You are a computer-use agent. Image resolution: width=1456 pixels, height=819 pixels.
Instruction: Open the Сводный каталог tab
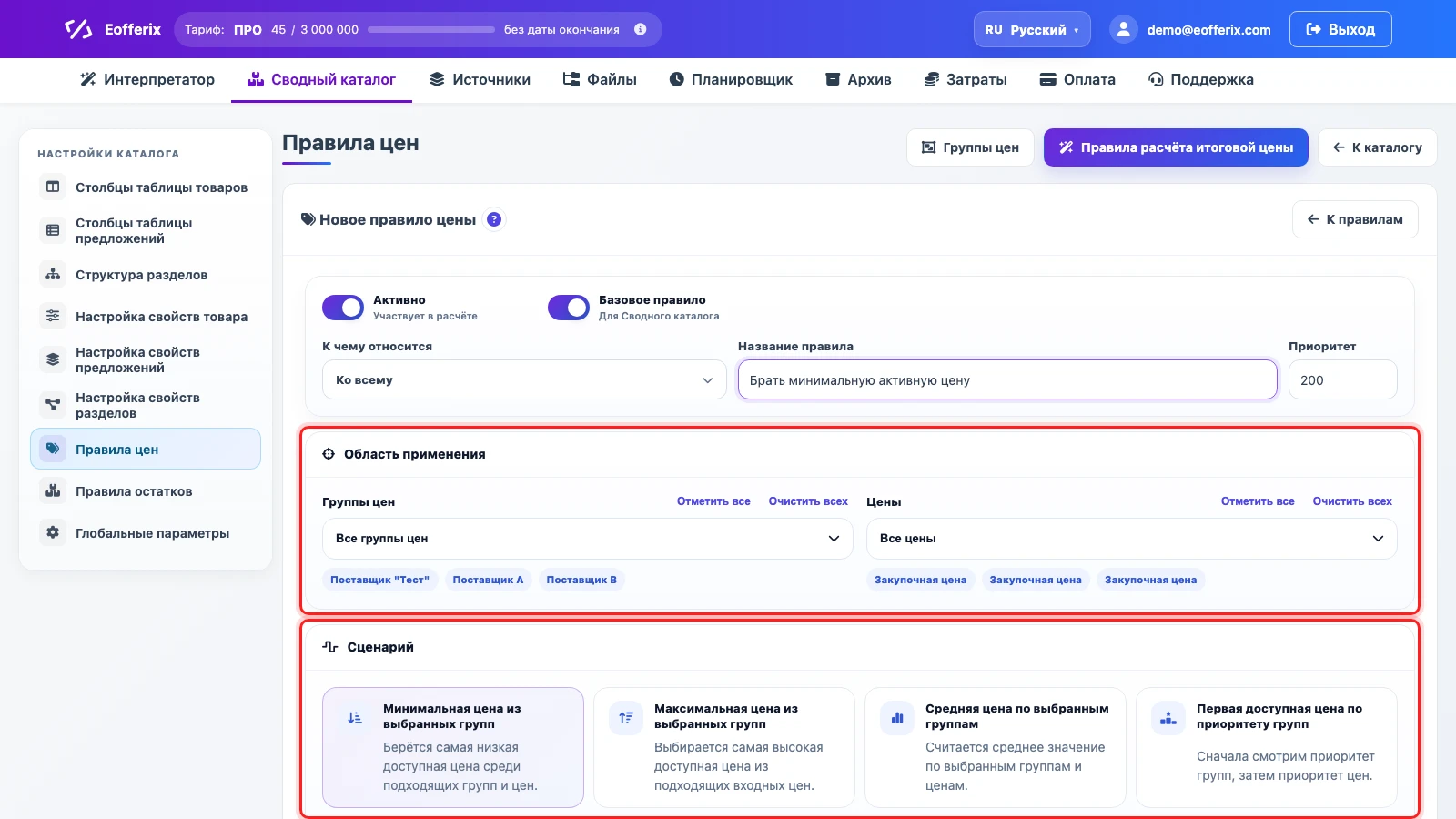321,79
